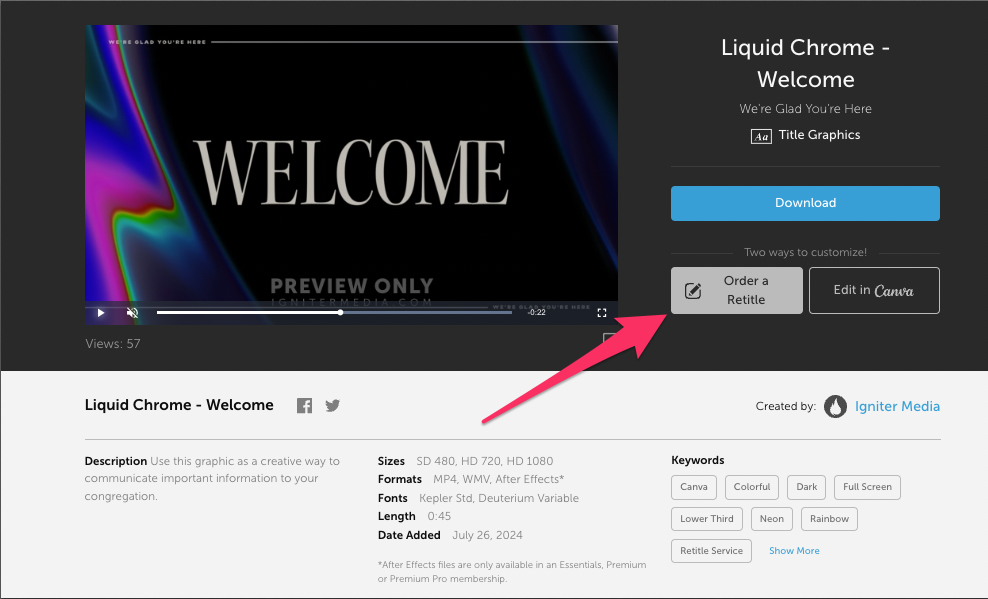Image resolution: width=988 pixels, height=599 pixels.
Task: Select the Canva keyword tag
Action: 694,487
